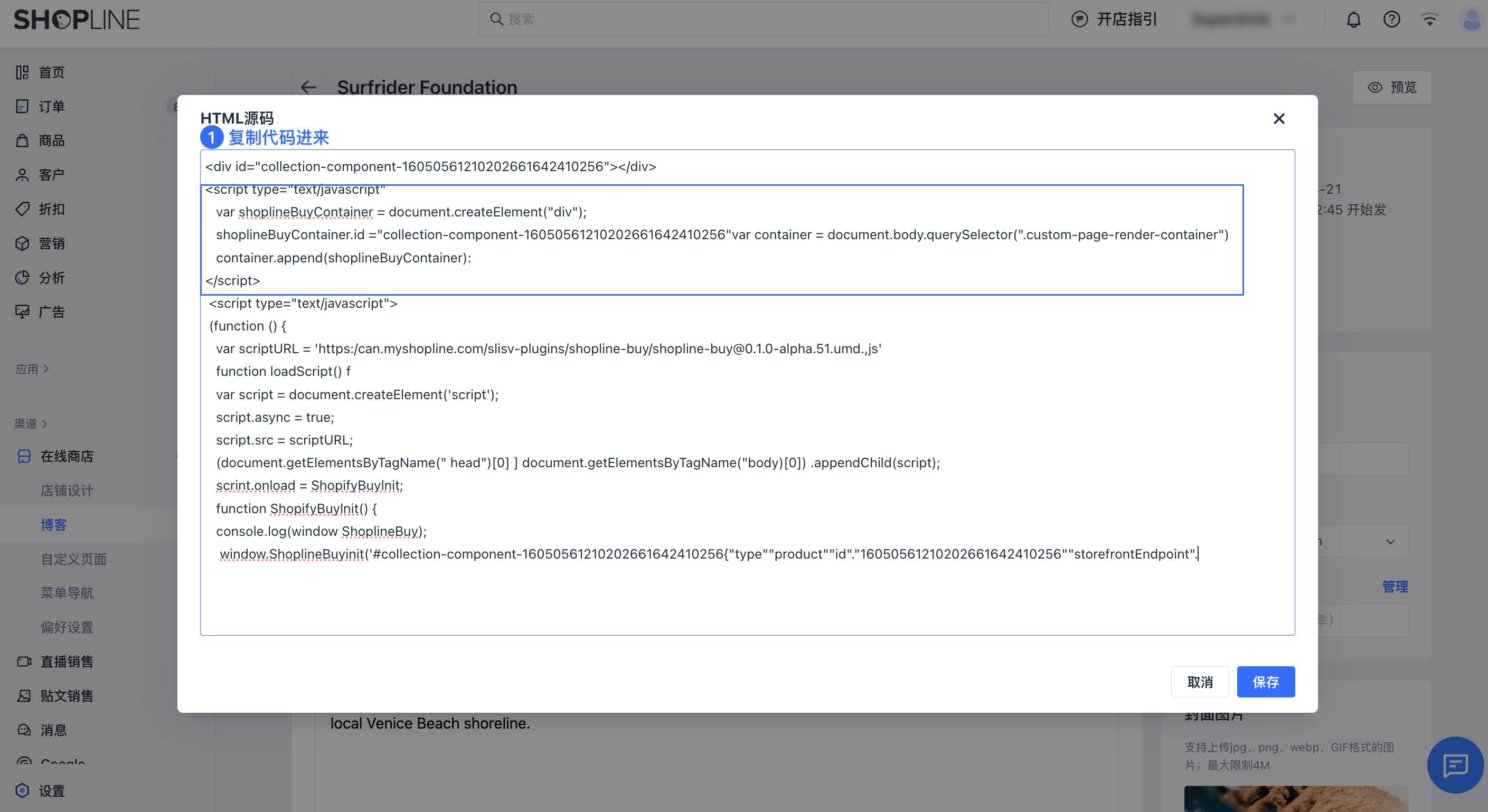Click the 开店指引 guide text

click(x=1127, y=19)
